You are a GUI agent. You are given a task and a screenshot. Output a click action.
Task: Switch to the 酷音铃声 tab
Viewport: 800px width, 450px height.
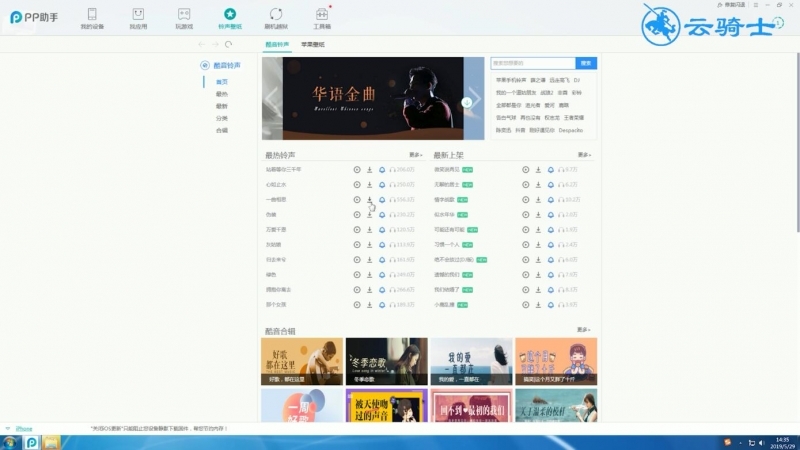click(x=277, y=44)
